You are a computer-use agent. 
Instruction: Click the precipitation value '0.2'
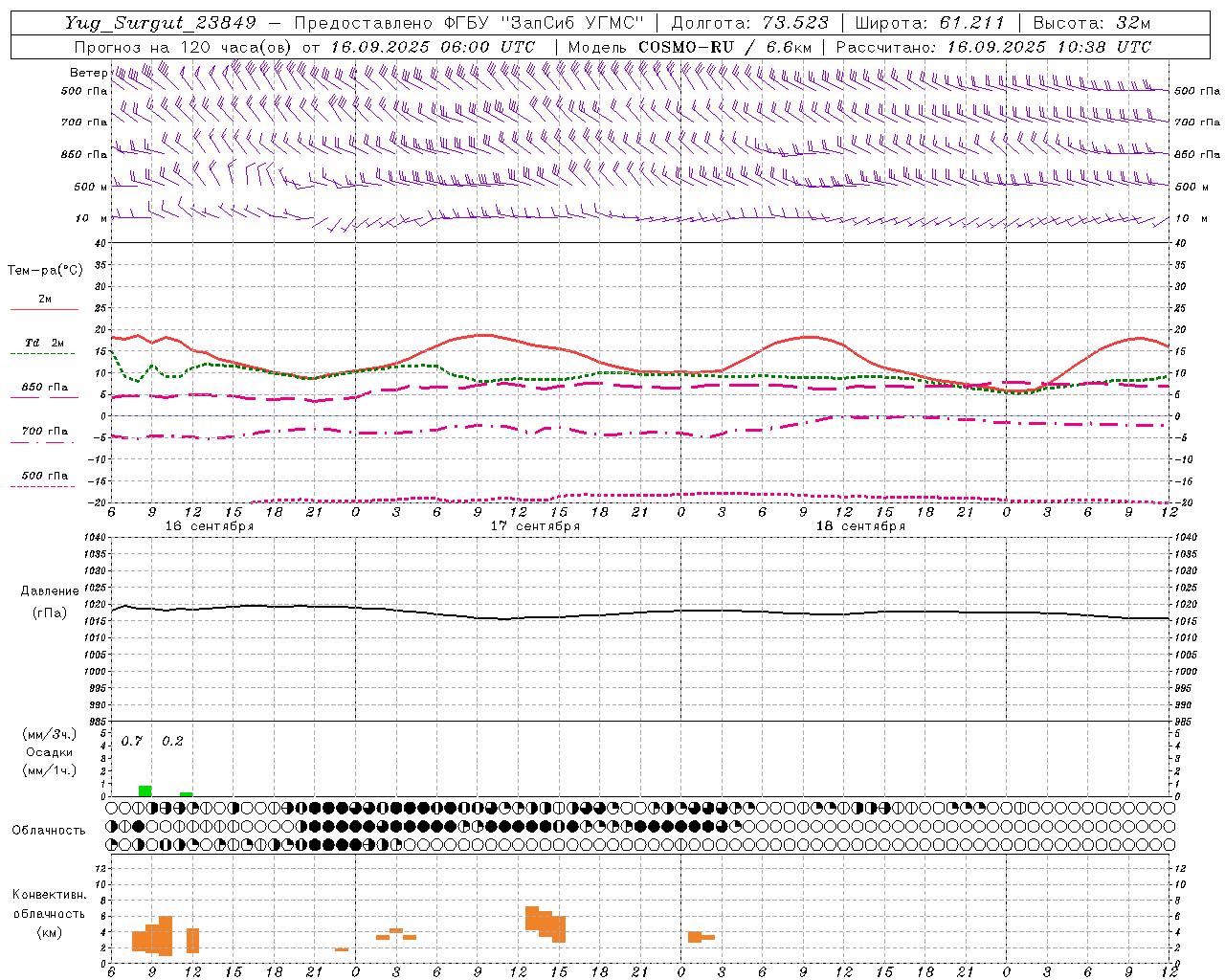[x=172, y=742]
